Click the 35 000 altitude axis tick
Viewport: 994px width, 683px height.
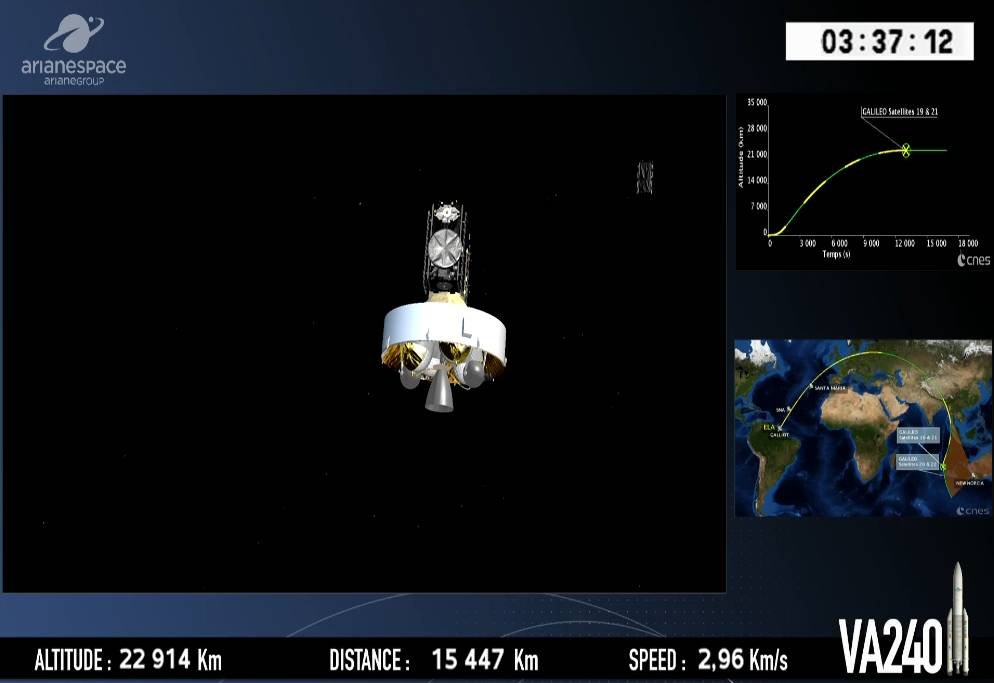[757, 102]
